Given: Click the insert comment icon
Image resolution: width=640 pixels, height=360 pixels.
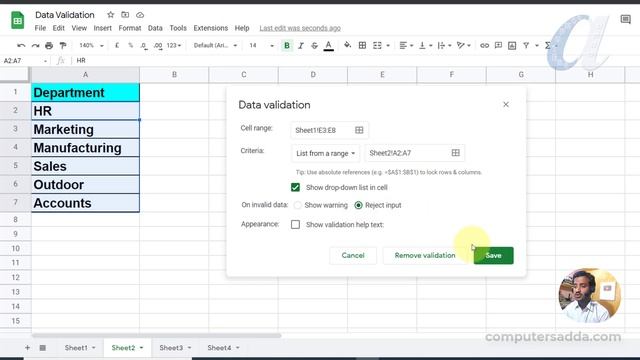Looking at the screenshot, I should [498, 45].
